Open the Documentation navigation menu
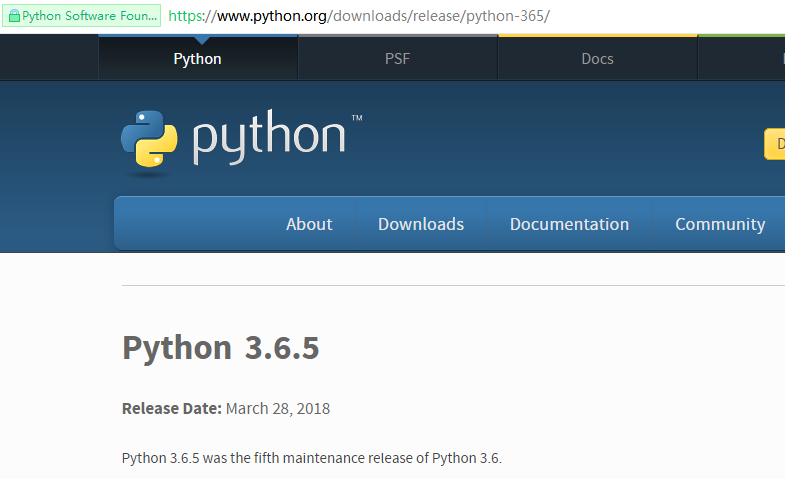The height and width of the screenshot is (479, 785). pyautogui.click(x=569, y=224)
